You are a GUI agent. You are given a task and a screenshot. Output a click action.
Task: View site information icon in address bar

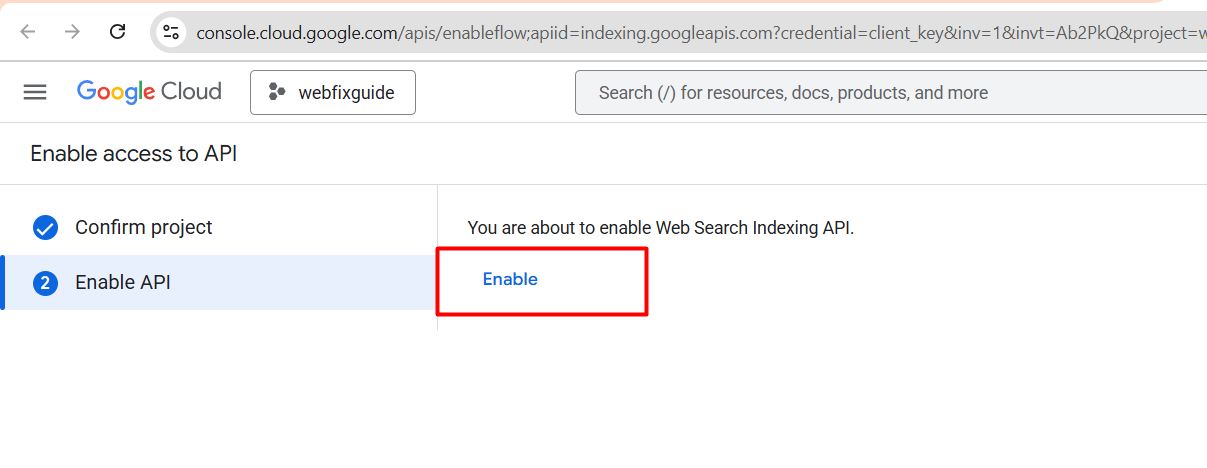[172, 32]
